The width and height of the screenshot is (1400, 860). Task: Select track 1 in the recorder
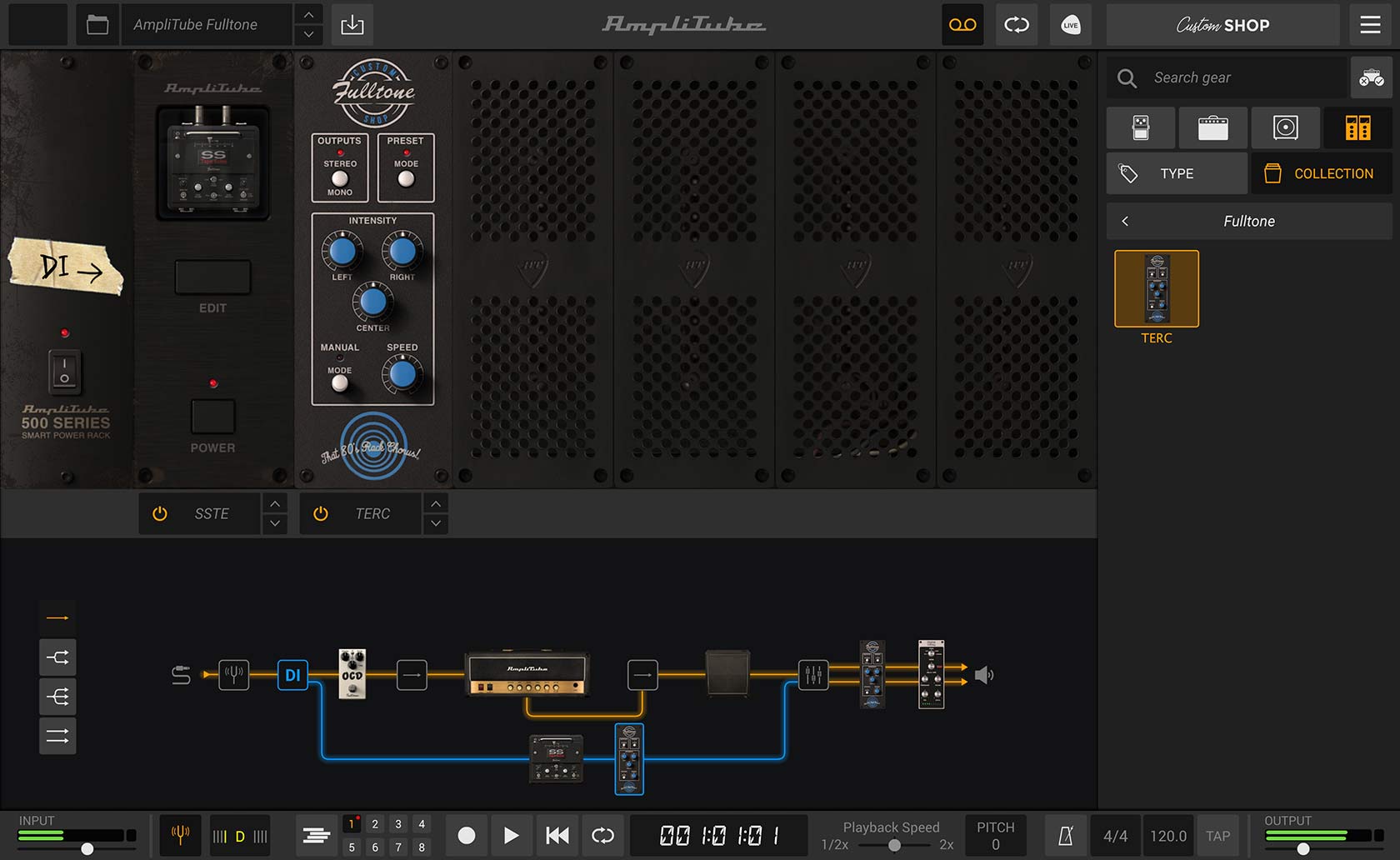(352, 824)
